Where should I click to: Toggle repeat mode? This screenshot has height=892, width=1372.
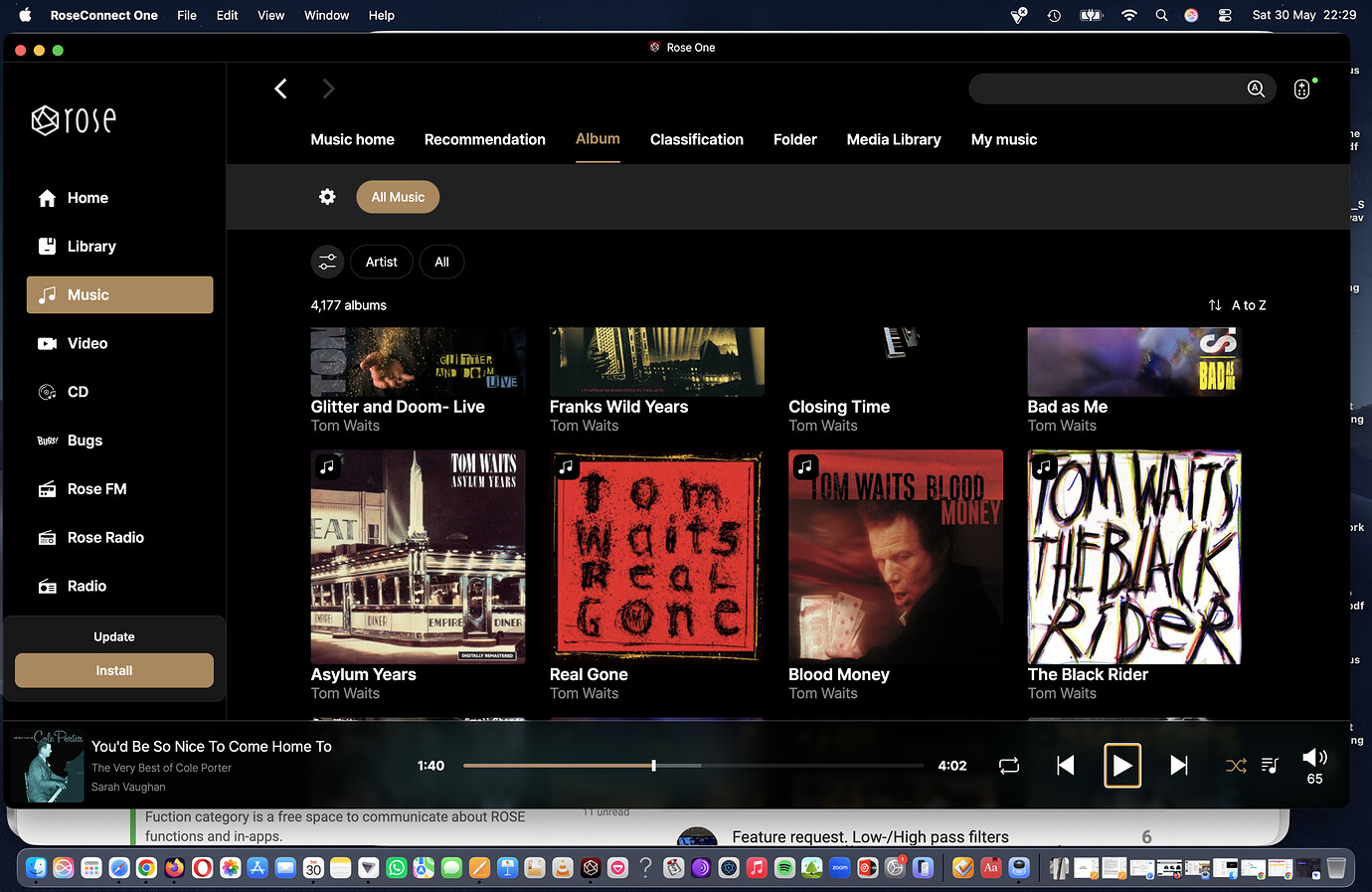coord(1009,765)
